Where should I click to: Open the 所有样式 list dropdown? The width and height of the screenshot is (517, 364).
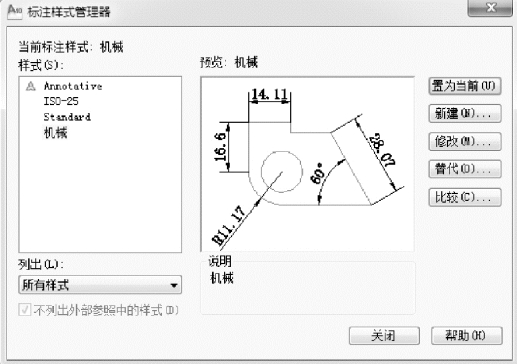pos(100,285)
